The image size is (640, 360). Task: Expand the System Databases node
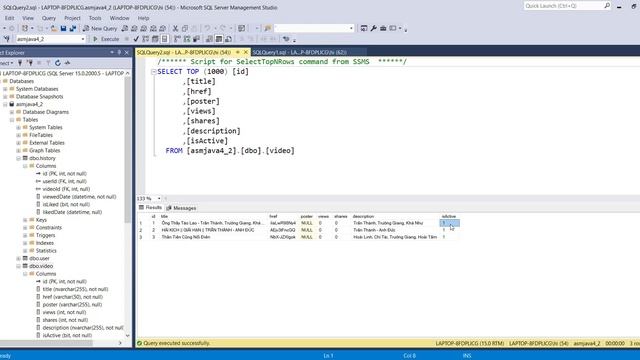(5, 89)
